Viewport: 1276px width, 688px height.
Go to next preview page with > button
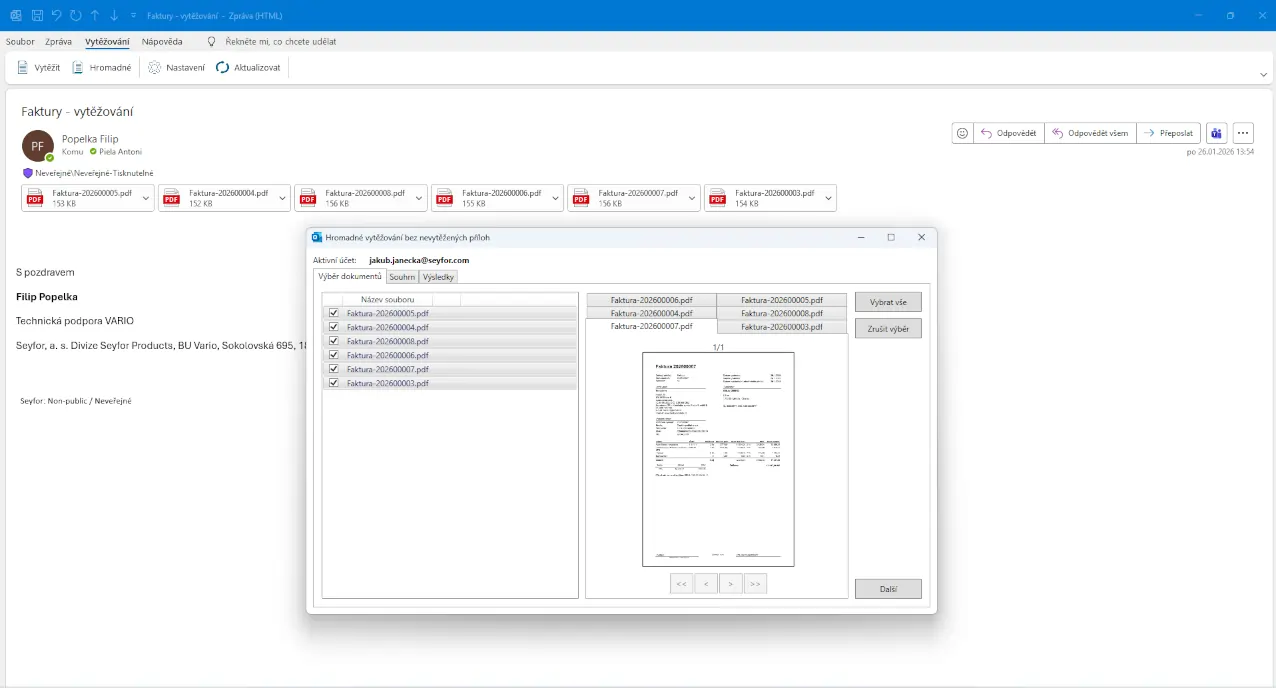(731, 584)
